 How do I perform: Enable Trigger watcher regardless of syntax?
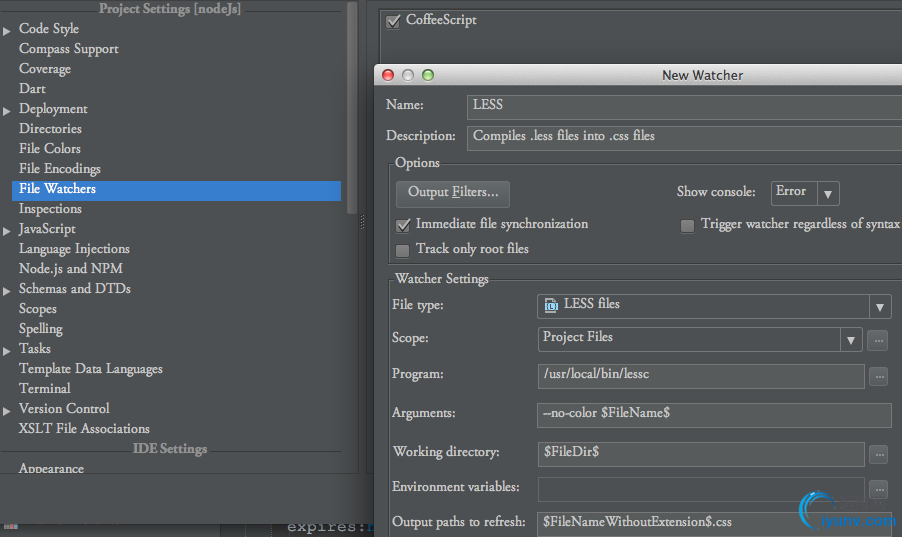(687, 226)
